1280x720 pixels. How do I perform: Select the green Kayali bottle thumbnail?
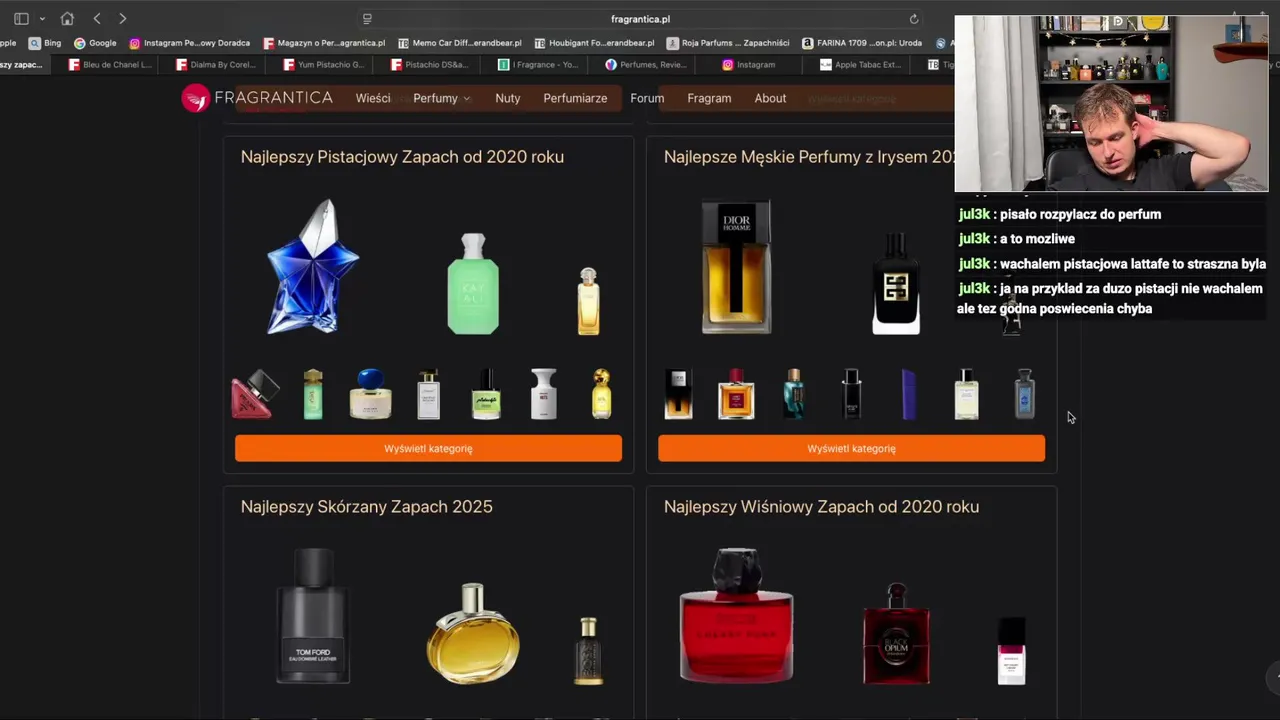click(473, 284)
